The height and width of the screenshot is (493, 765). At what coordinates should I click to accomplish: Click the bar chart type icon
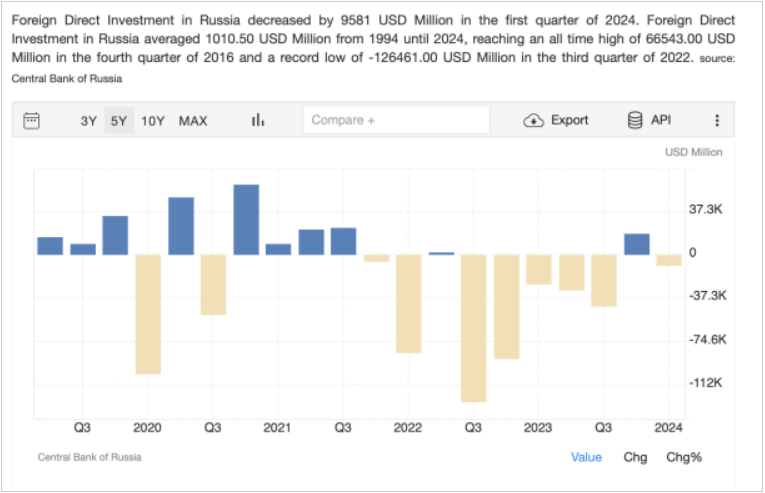[258, 120]
